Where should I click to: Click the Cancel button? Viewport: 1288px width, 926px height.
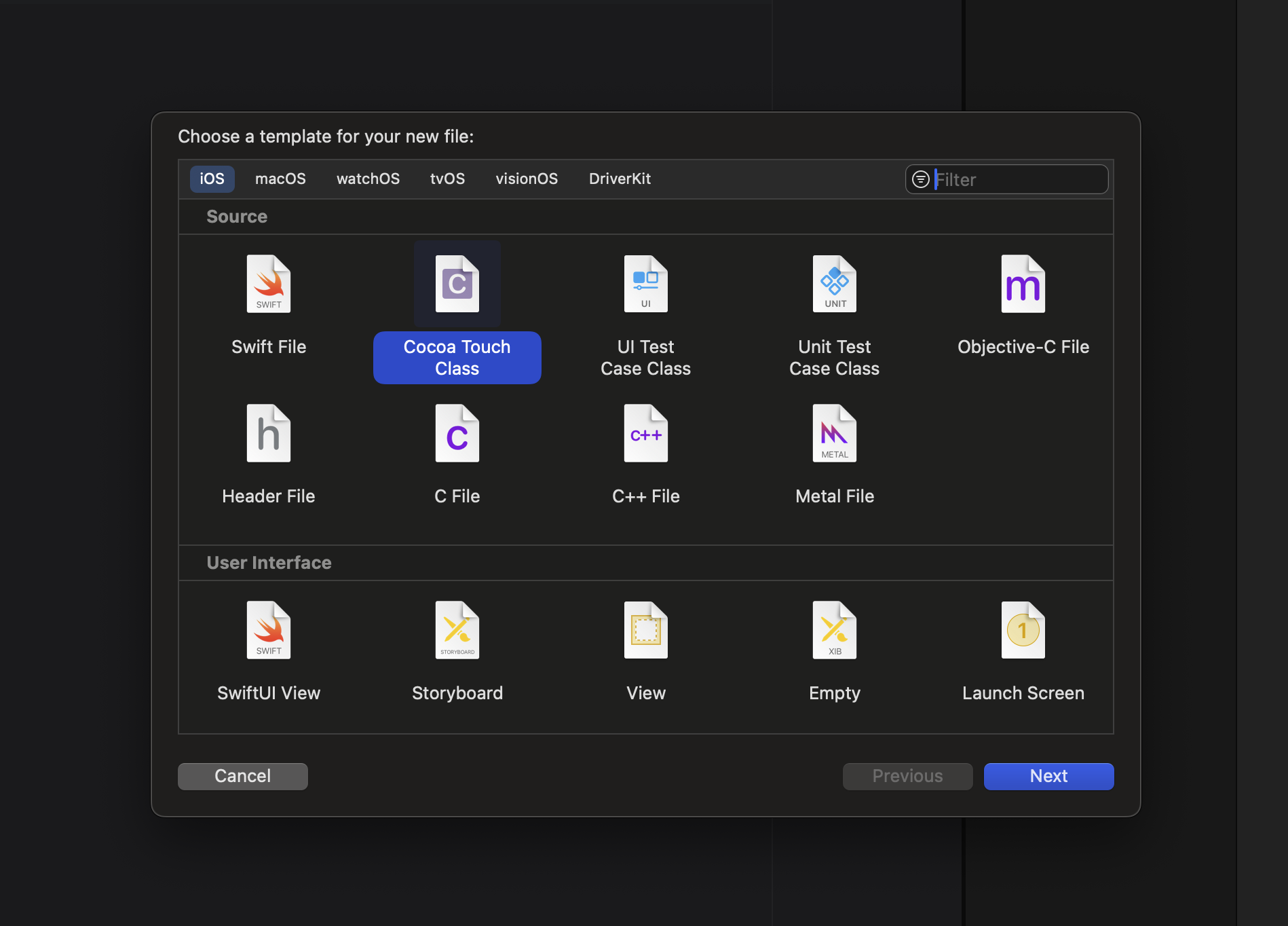point(243,776)
